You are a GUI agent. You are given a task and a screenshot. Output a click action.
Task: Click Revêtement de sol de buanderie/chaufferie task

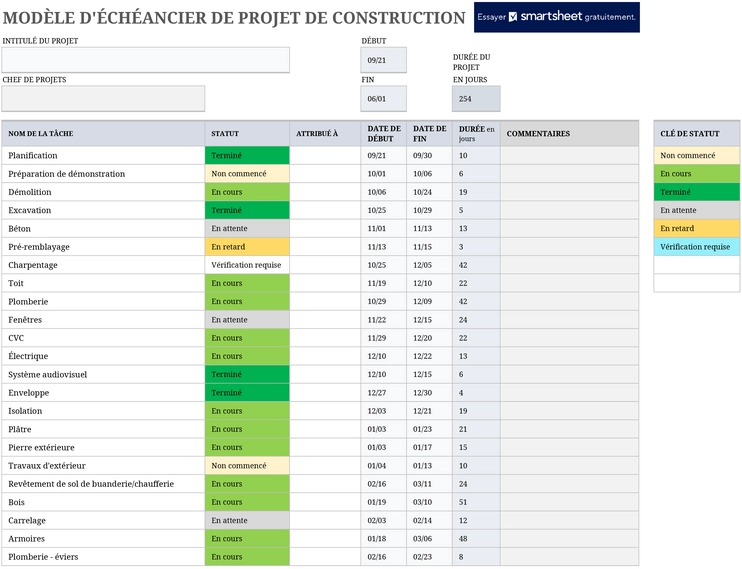[91, 484]
